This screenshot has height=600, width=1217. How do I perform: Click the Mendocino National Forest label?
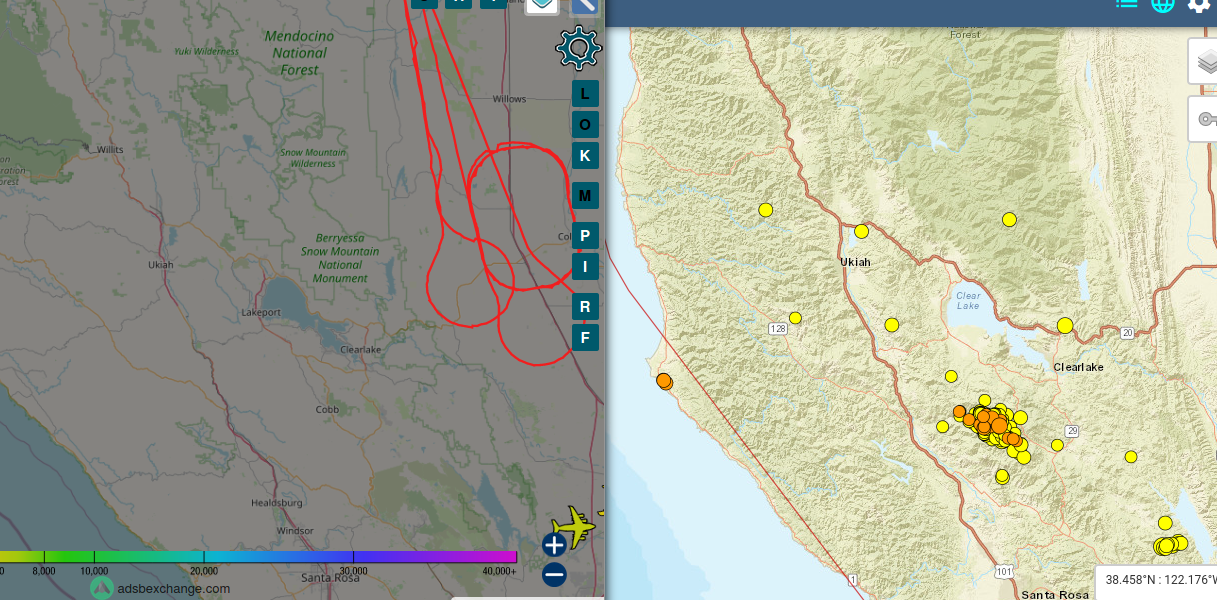(299, 53)
